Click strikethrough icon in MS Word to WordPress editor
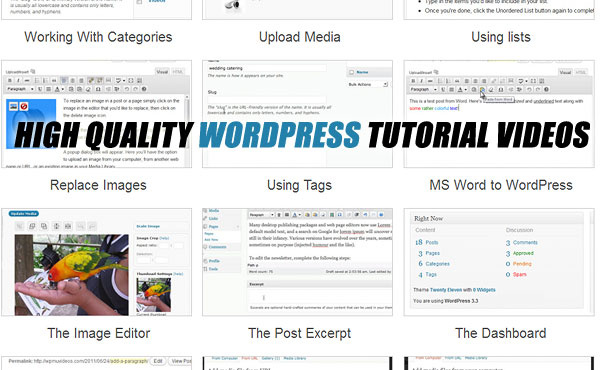The width and height of the screenshot is (600, 370). pyautogui.click(x=430, y=81)
